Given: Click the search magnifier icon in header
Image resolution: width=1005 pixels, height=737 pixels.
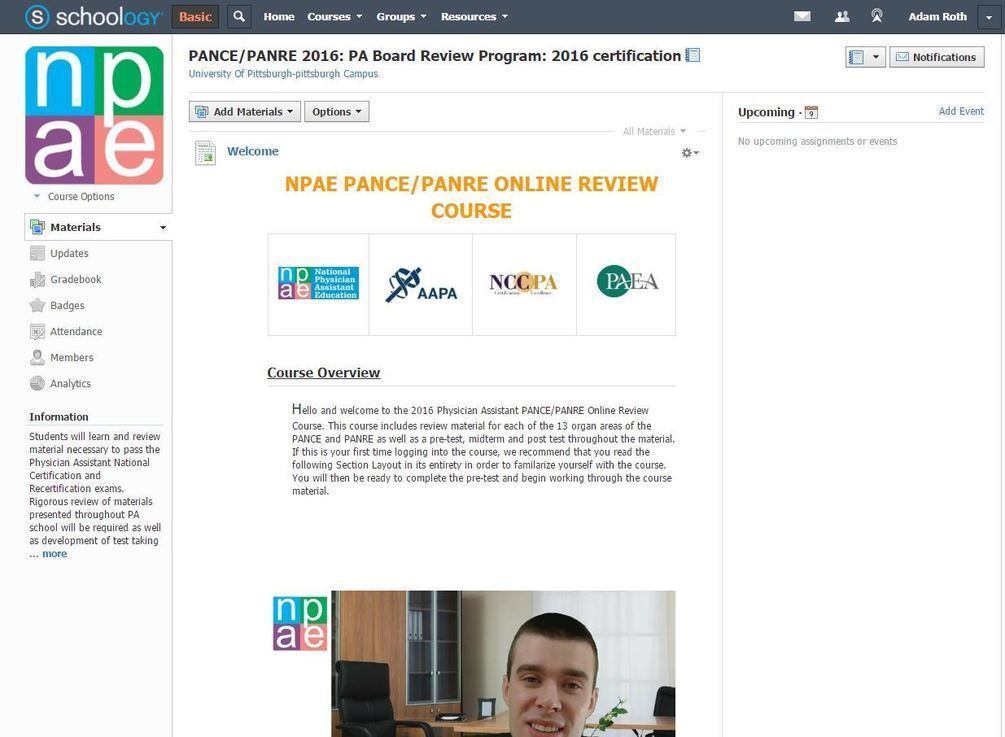Looking at the screenshot, I should click(x=239, y=16).
